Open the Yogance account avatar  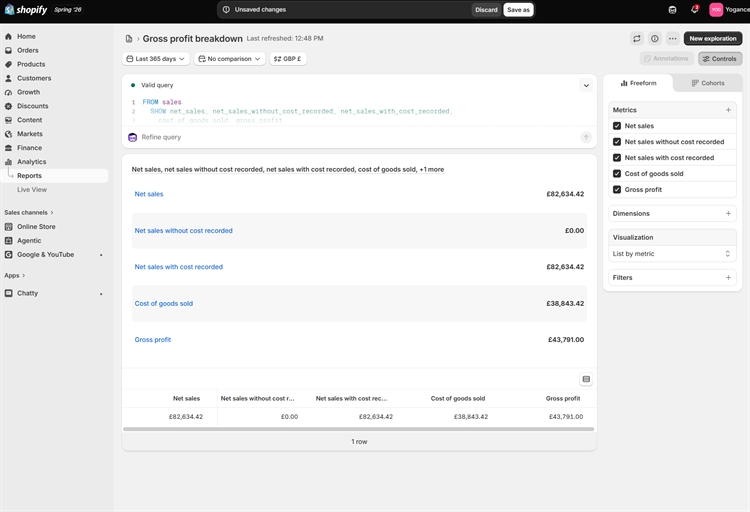716,10
